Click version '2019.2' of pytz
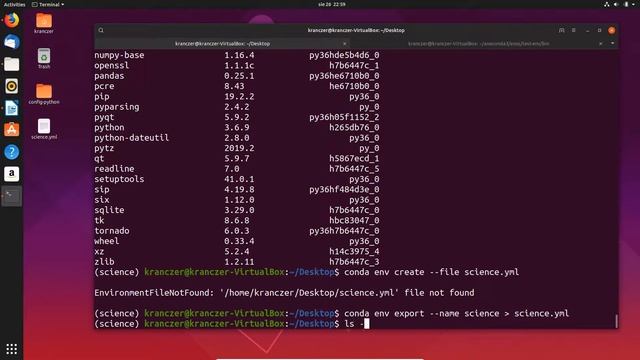Image resolution: width=640 pixels, height=360 pixels. (239, 148)
